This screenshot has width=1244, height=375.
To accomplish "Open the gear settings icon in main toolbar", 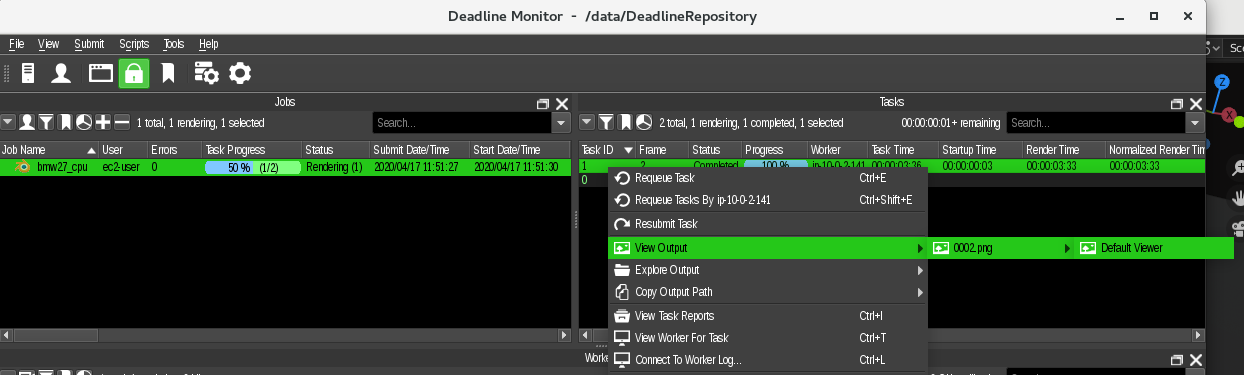I will pos(240,73).
